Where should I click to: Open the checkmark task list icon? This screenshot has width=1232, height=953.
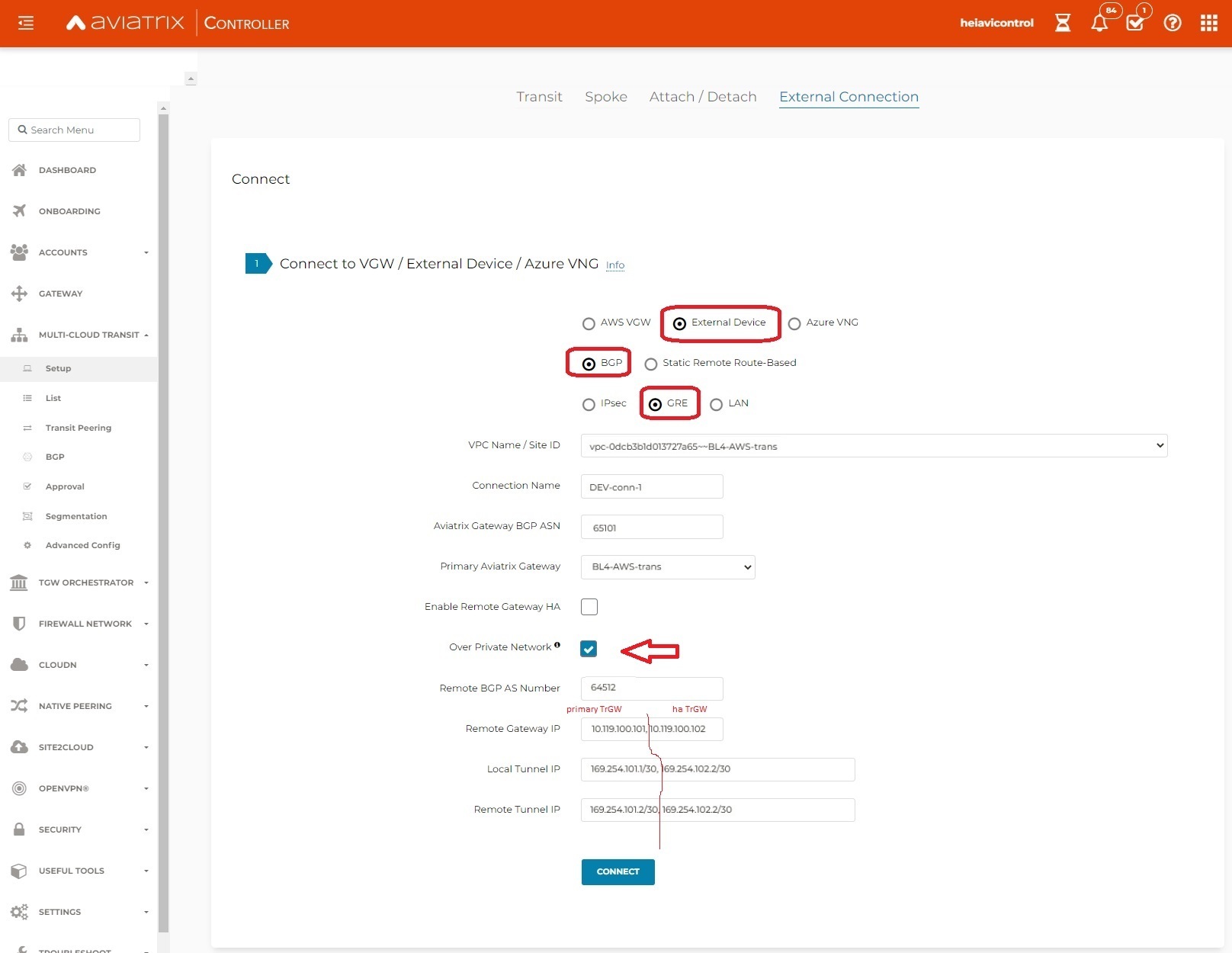[x=1135, y=23]
